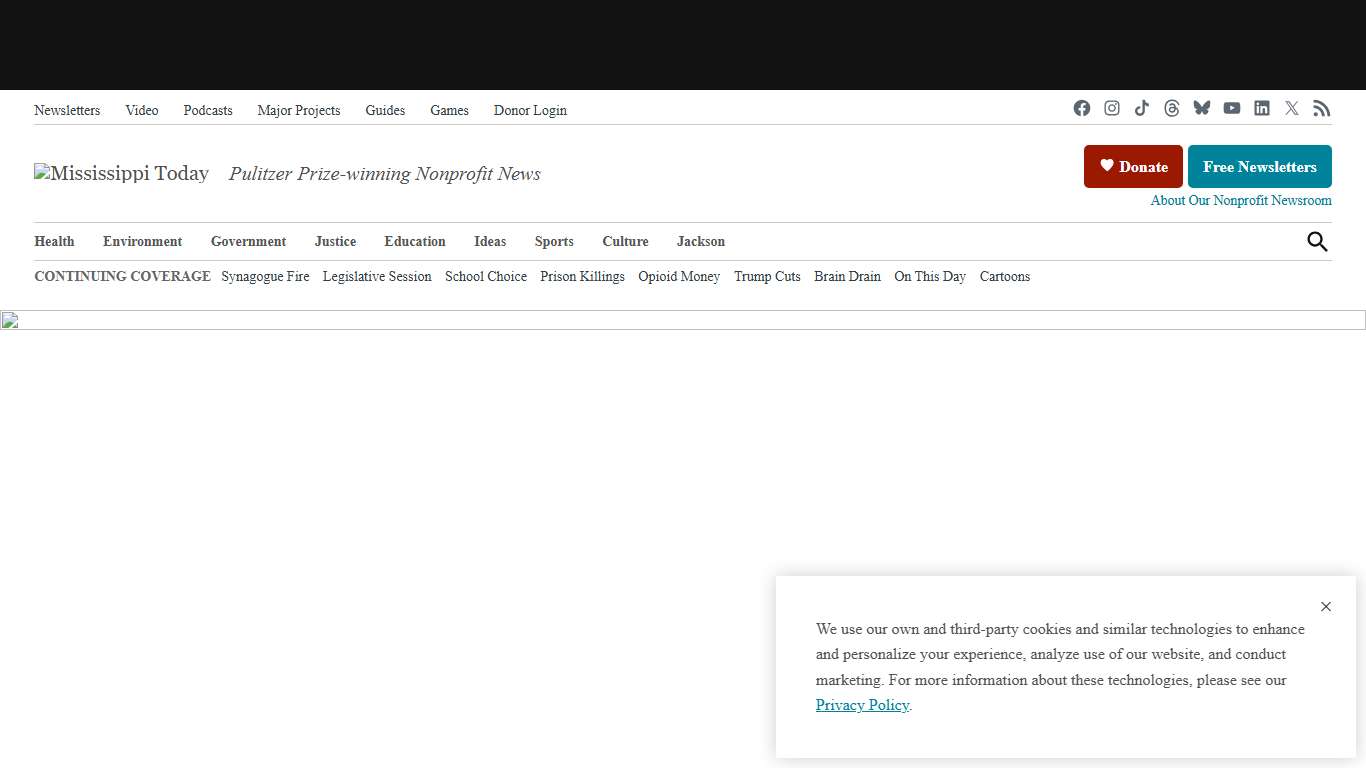Subscribe via the RSS feed icon
Viewport: 1366px width, 768px height.
point(1322,108)
